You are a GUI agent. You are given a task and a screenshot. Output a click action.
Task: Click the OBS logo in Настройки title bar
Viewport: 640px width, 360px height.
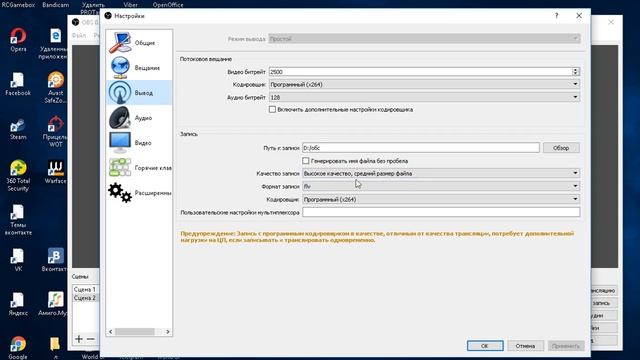point(108,16)
